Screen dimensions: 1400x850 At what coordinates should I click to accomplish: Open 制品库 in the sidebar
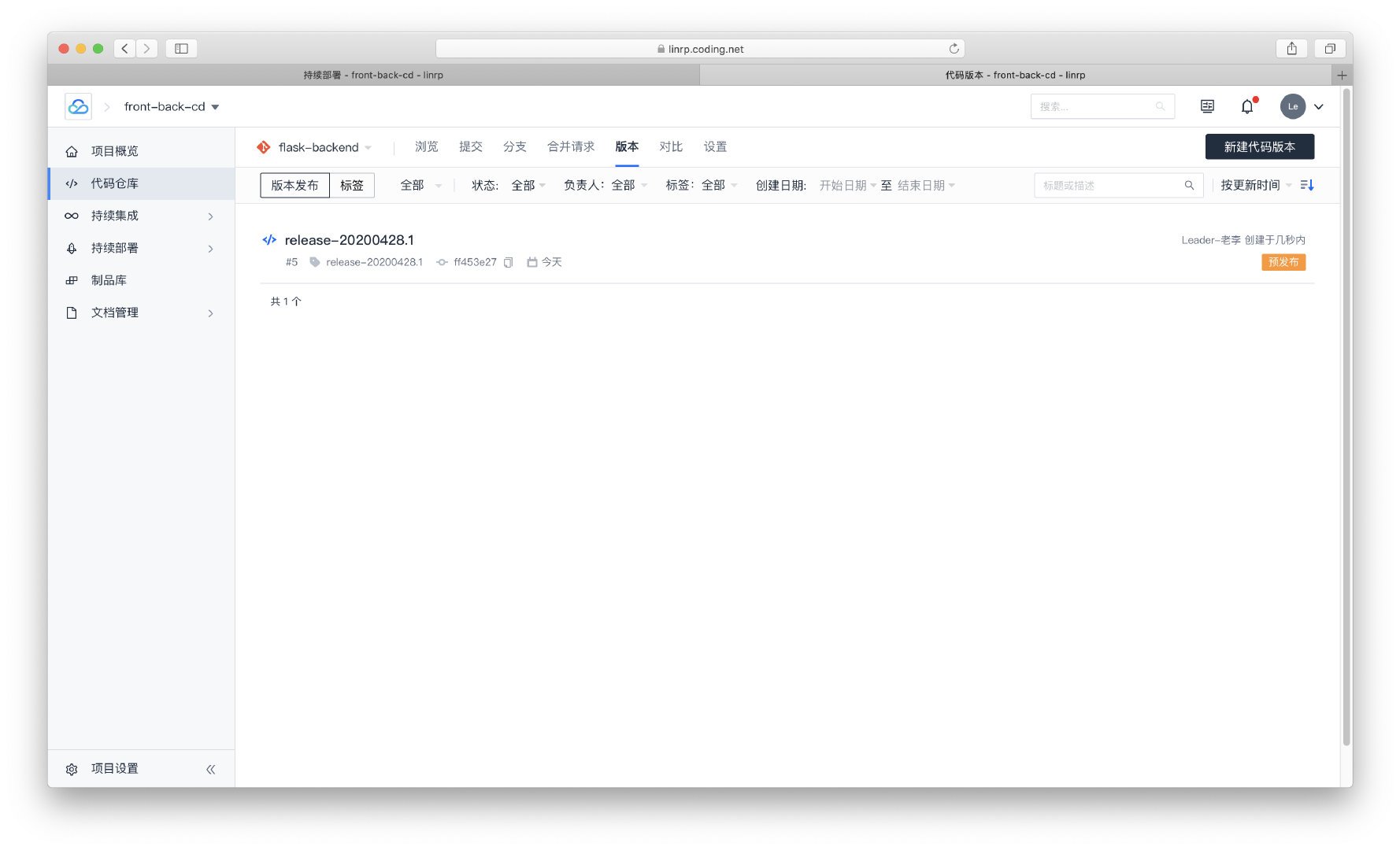click(142, 280)
